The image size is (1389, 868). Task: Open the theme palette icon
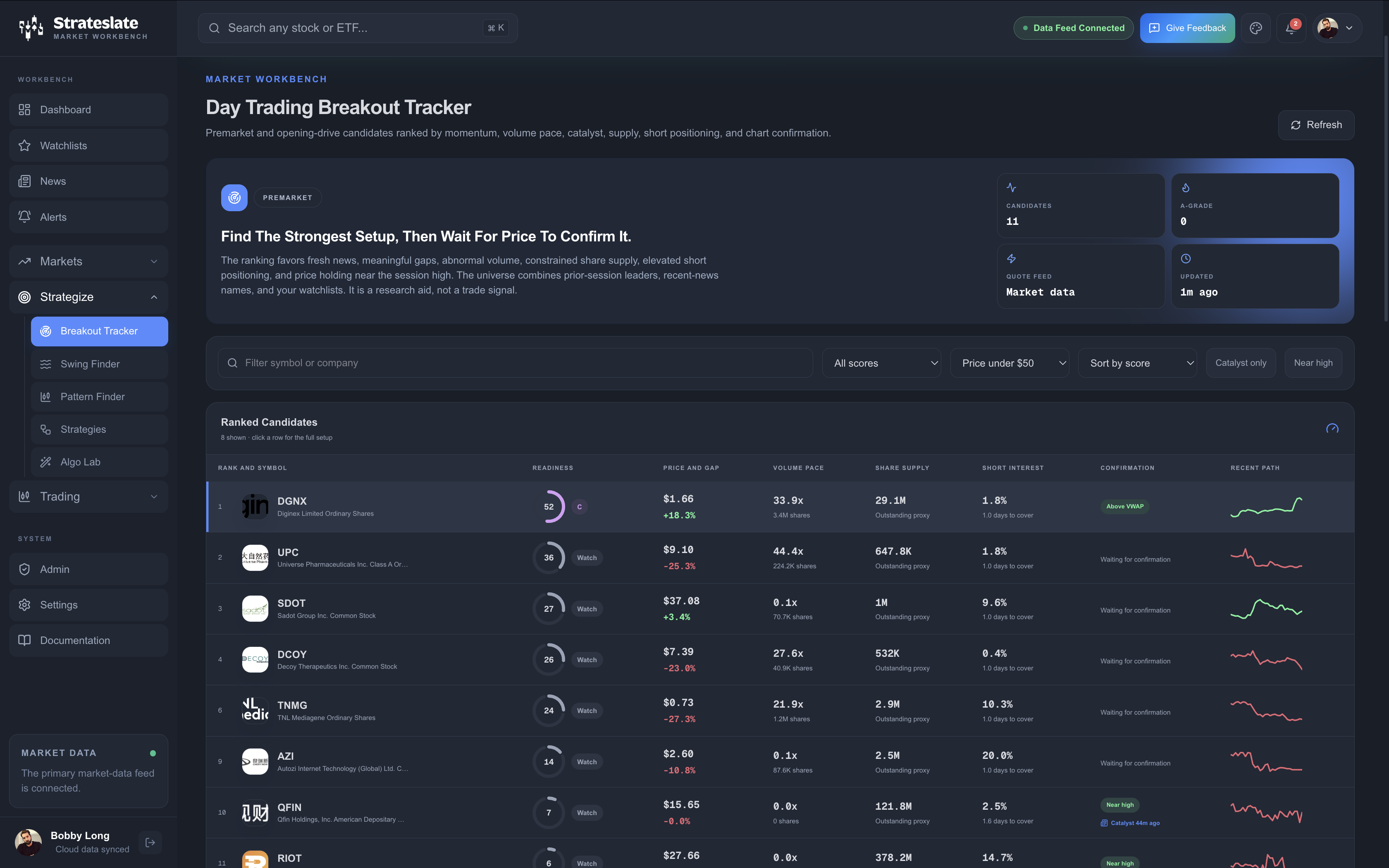[1256, 28]
